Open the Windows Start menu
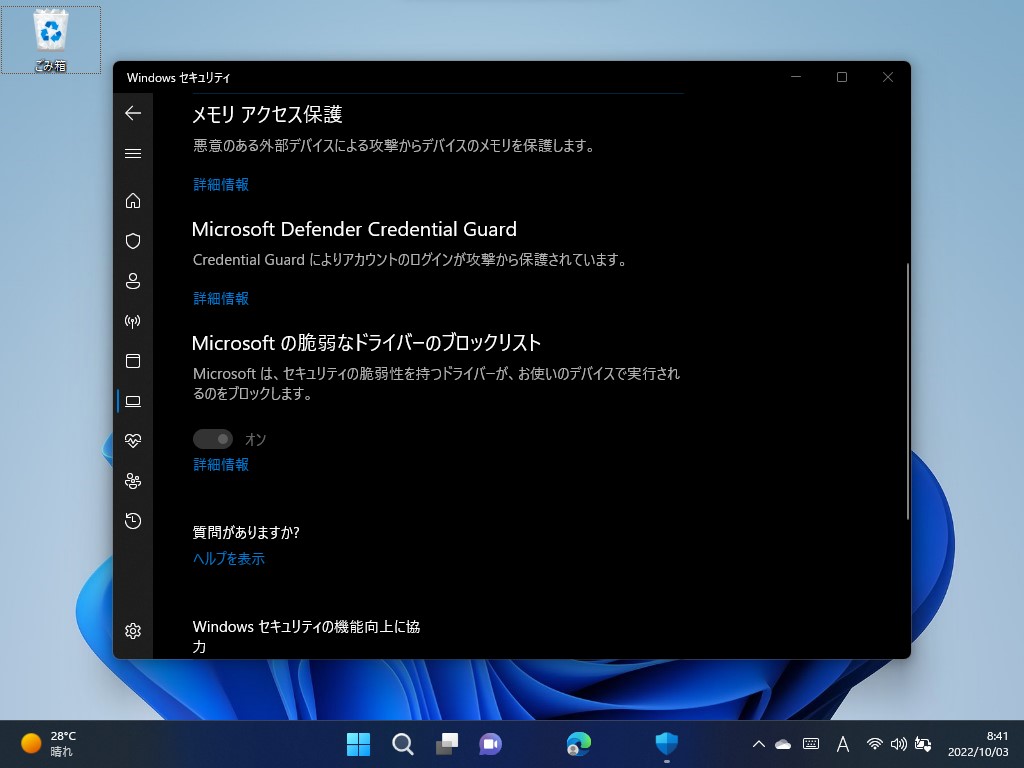The width and height of the screenshot is (1024, 768). coord(358,744)
